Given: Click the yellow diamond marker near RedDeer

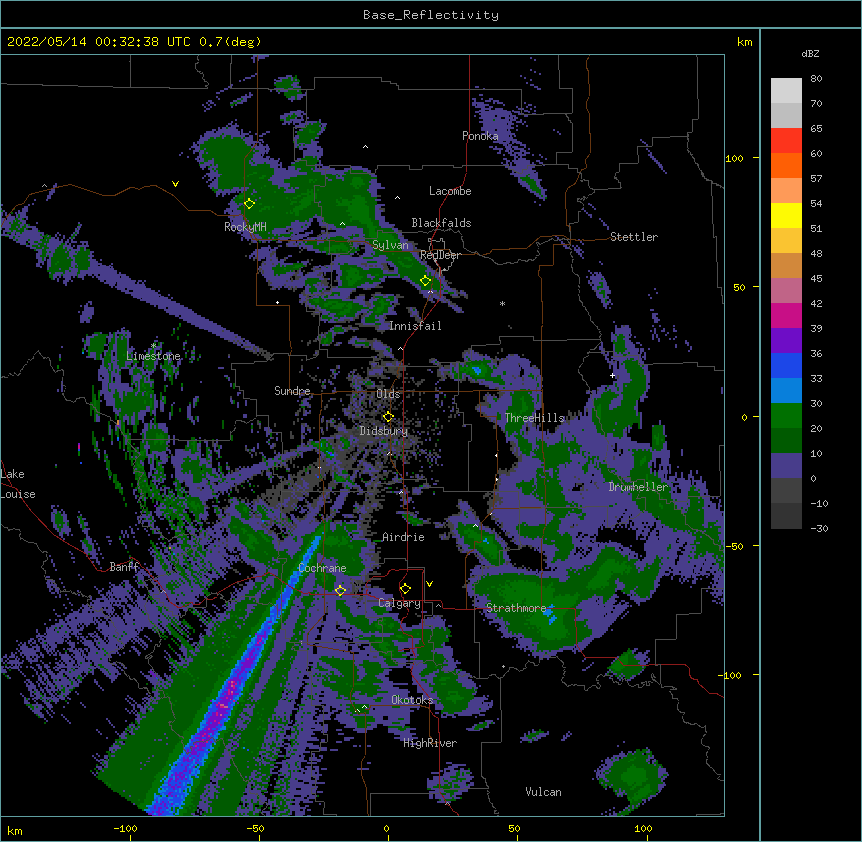Looking at the screenshot, I should coord(426,281).
